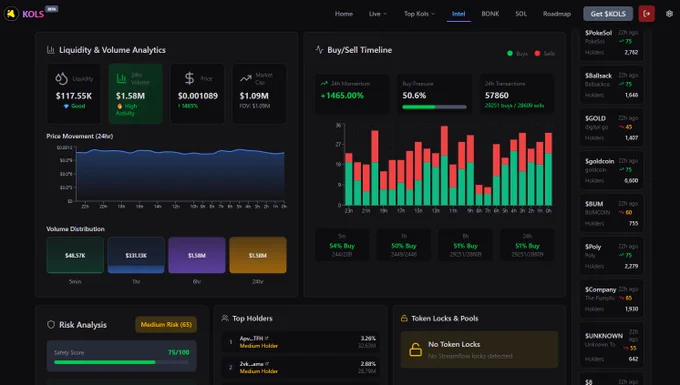This screenshot has height=385, width=680.
Task: Click the 5m 54% Buy card
Action: (342, 245)
